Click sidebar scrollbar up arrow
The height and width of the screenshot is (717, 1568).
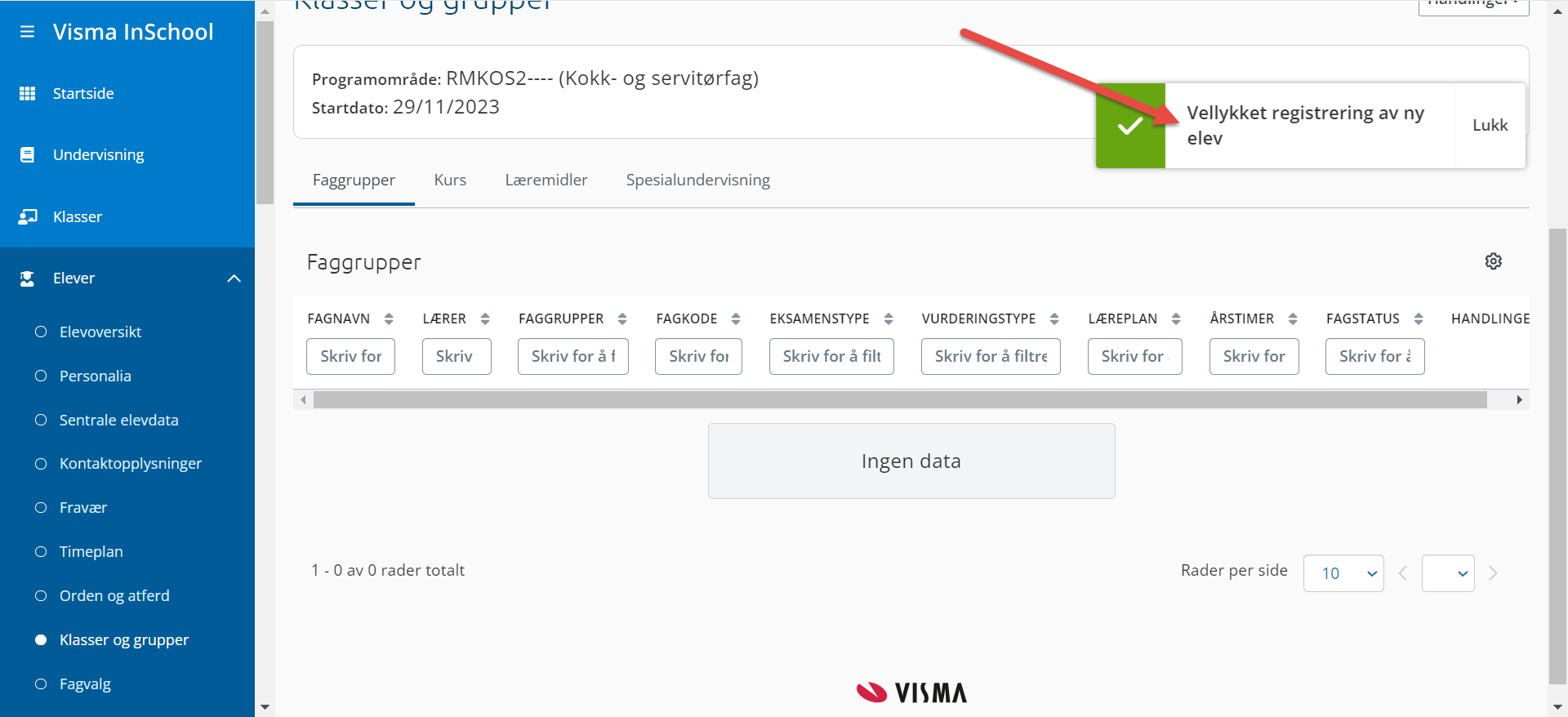pos(265,11)
